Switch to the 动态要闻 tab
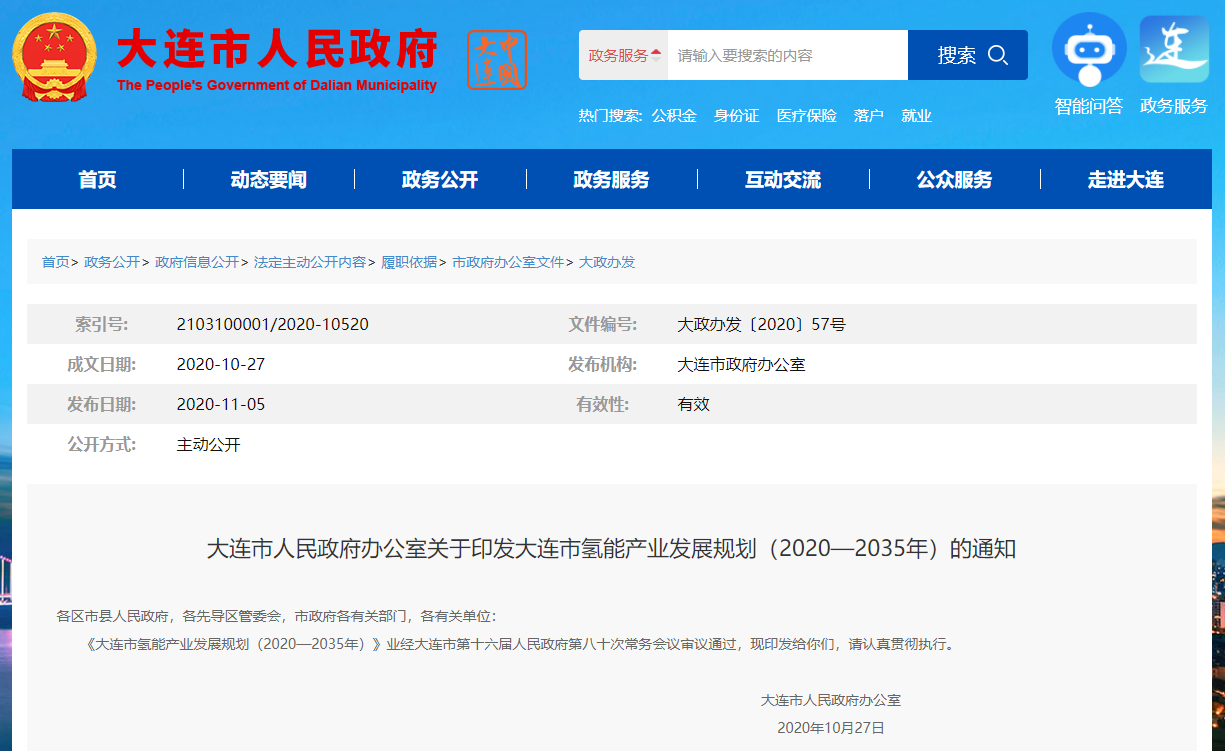The image size is (1225, 751). click(270, 179)
